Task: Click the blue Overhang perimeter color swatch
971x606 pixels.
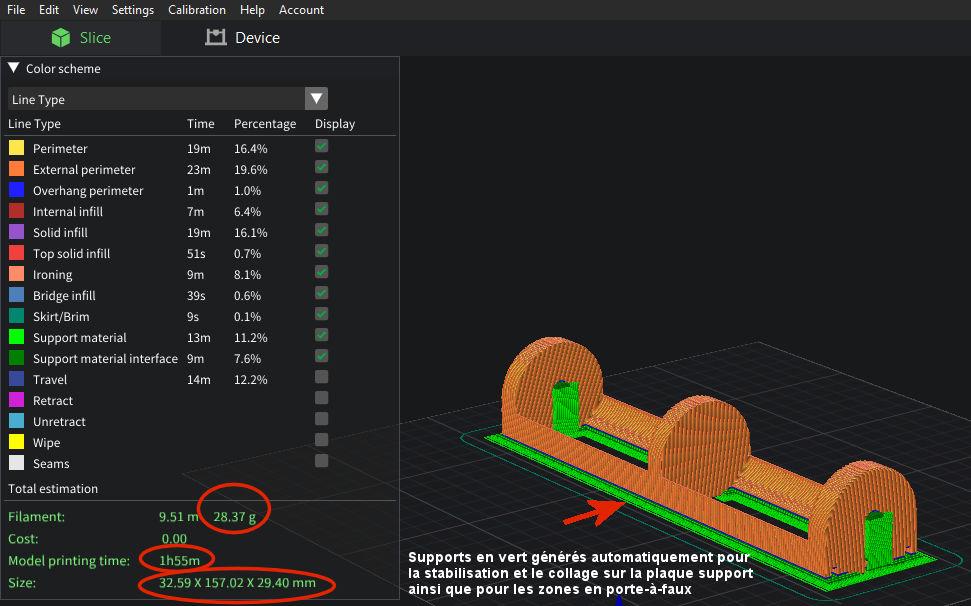Action: point(16,190)
